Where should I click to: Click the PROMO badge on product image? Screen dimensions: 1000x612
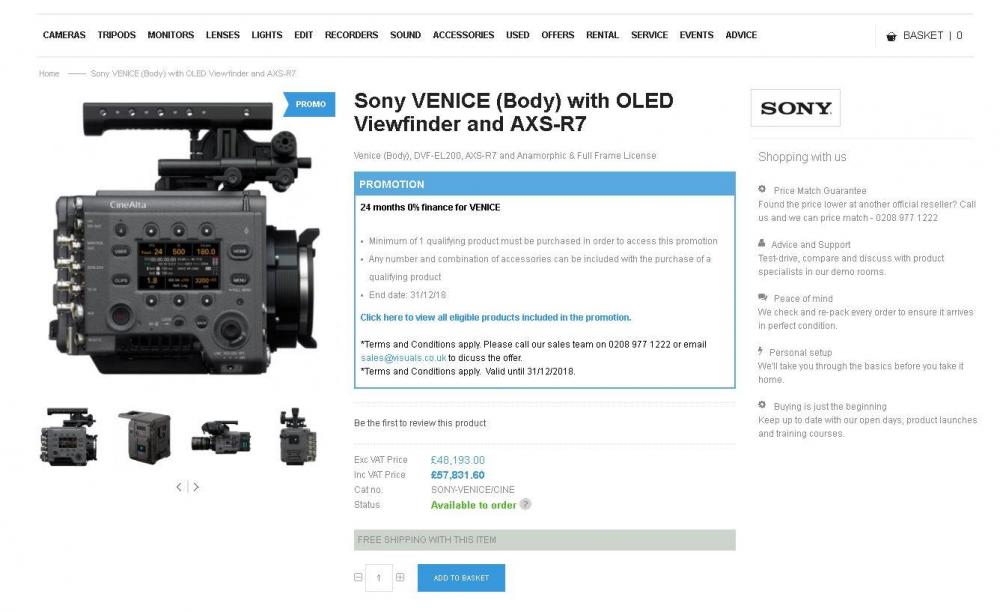[307, 104]
